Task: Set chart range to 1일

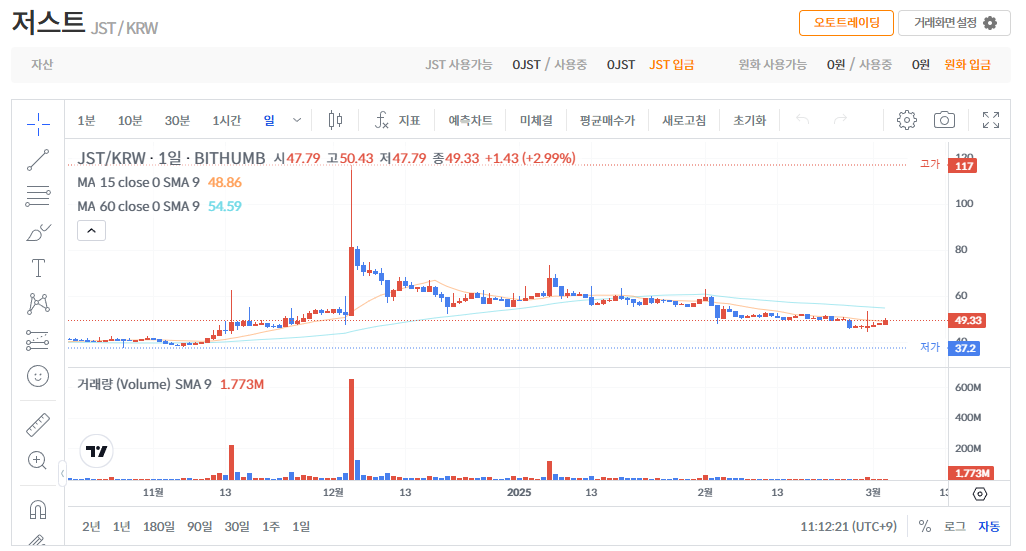Action: pos(301,526)
